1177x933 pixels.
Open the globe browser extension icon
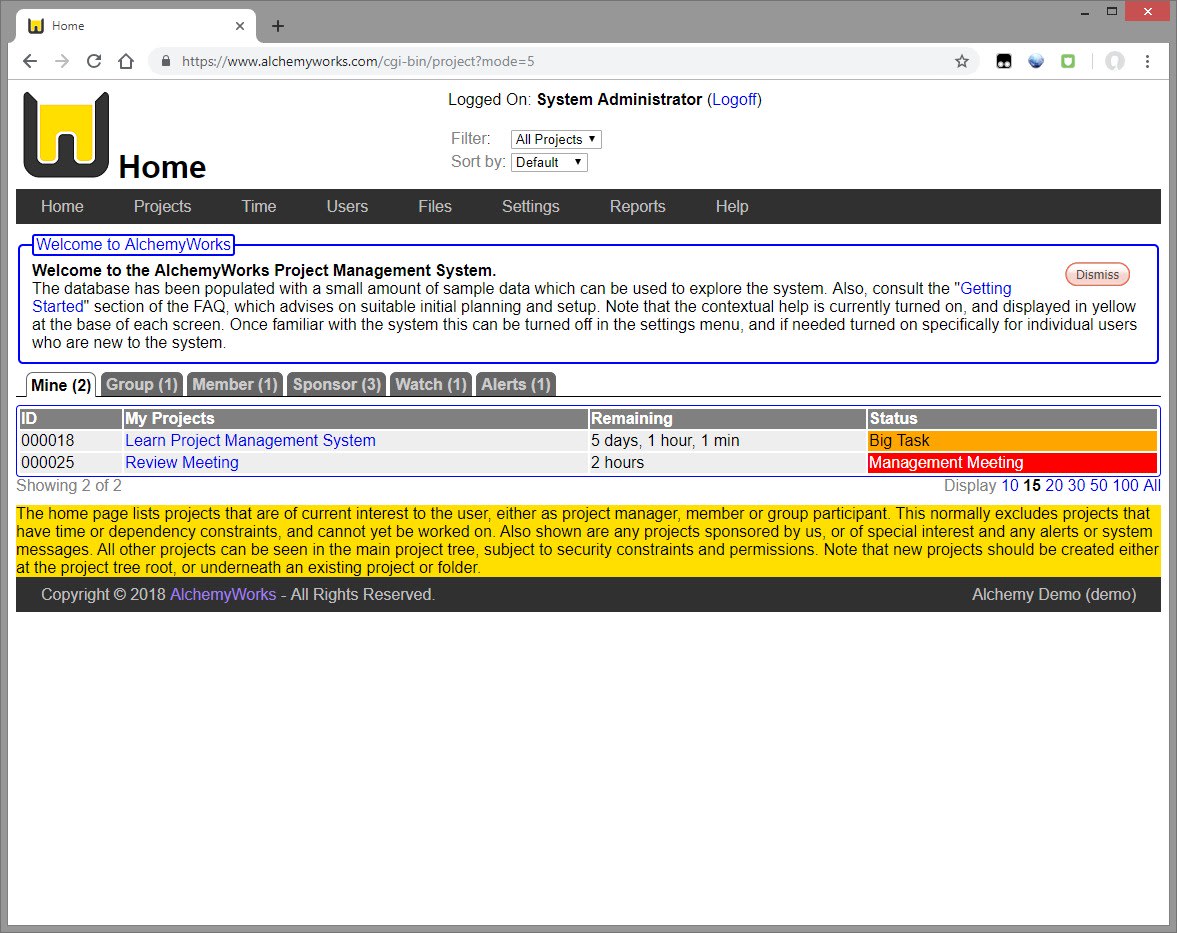(1036, 62)
